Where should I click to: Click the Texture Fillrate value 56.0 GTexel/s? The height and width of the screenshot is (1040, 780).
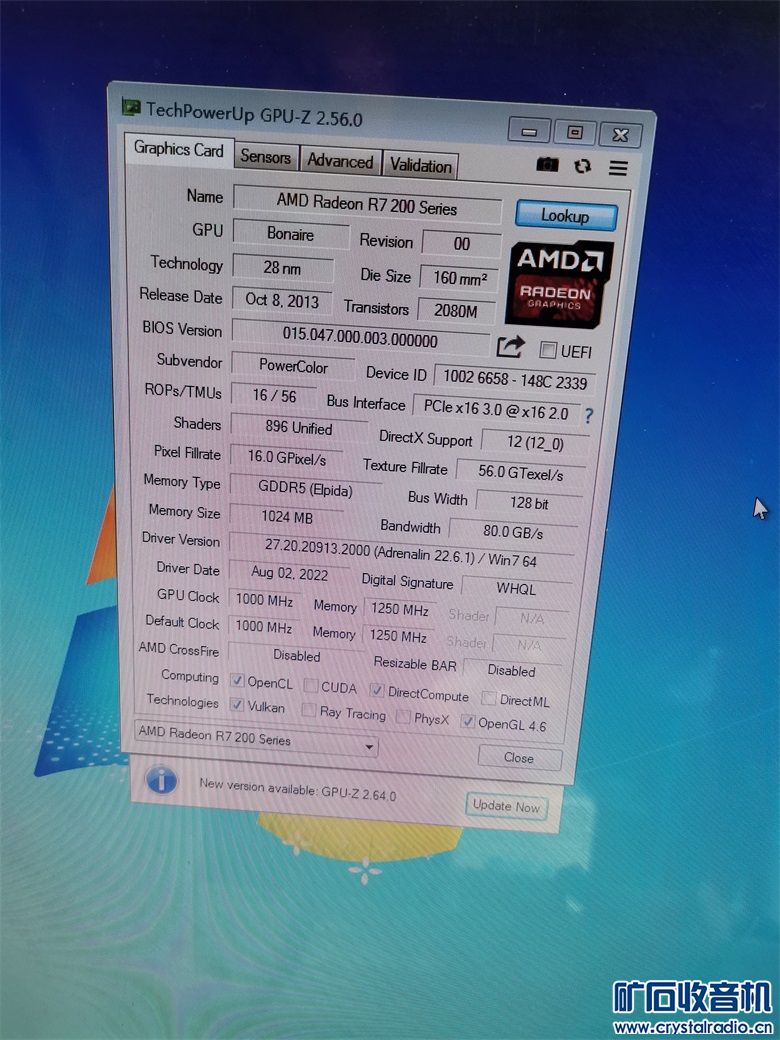tap(521, 473)
